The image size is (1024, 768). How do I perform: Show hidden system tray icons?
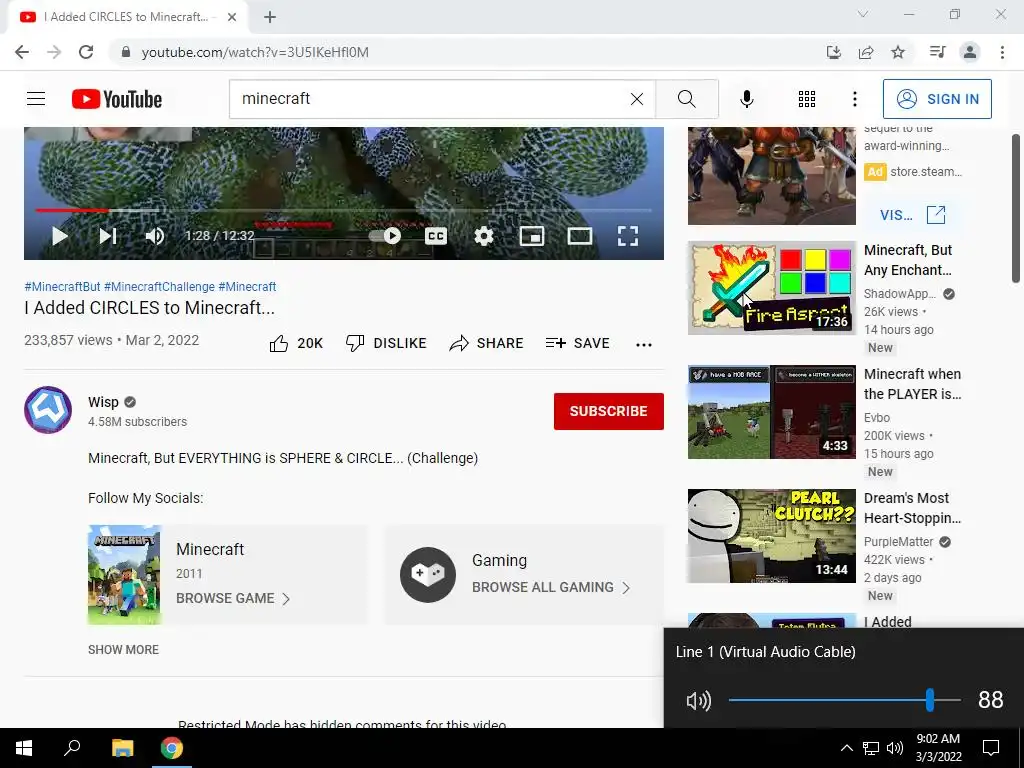click(846, 748)
